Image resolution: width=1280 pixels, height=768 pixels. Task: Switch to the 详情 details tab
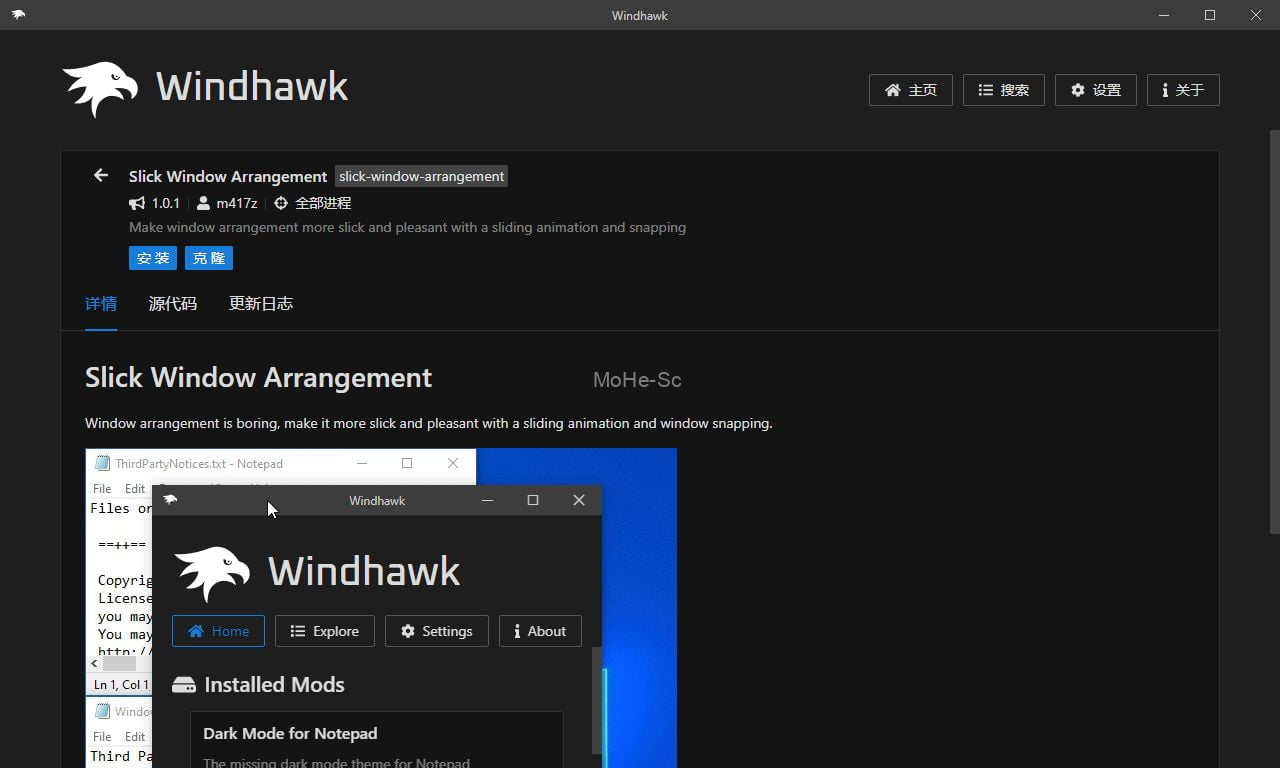click(x=101, y=304)
